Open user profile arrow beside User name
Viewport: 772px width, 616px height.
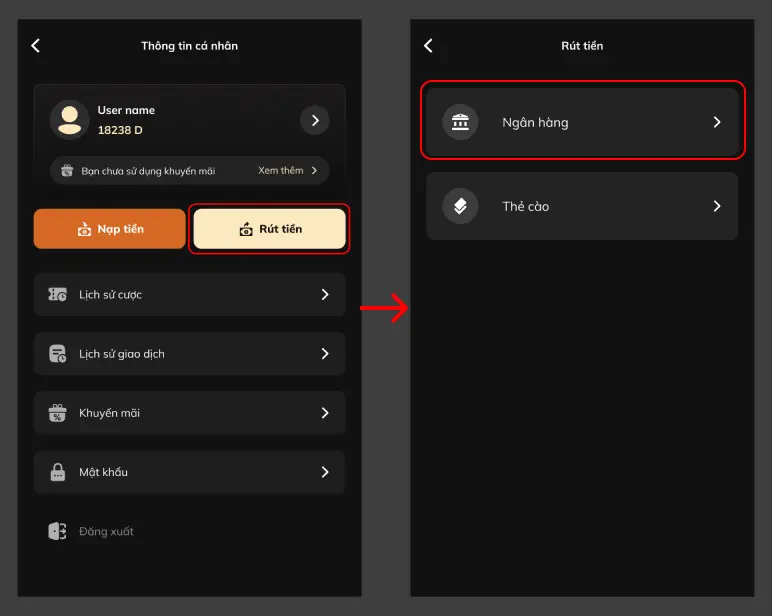[315, 120]
